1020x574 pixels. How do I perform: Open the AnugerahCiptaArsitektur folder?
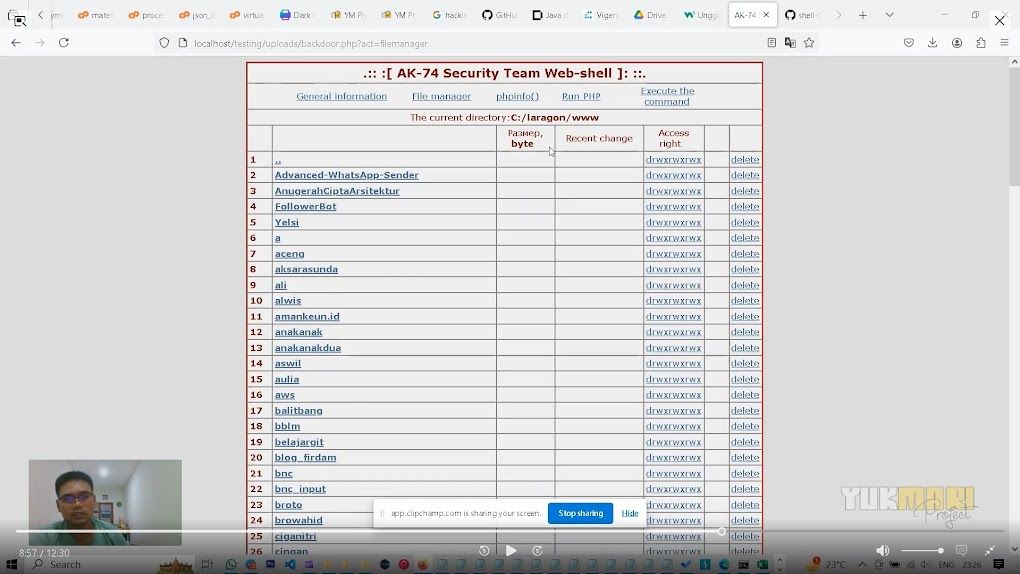click(337, 191)
